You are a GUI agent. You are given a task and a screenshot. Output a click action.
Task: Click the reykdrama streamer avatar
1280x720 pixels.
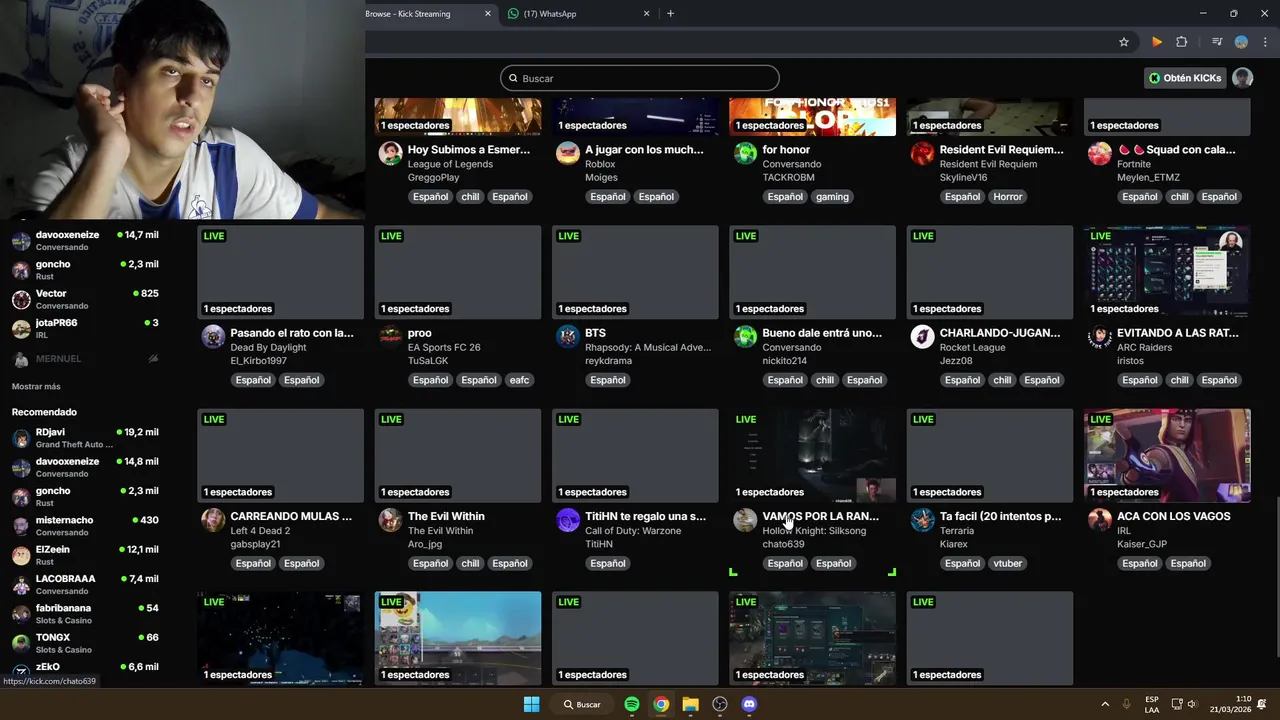pos(568,336)
